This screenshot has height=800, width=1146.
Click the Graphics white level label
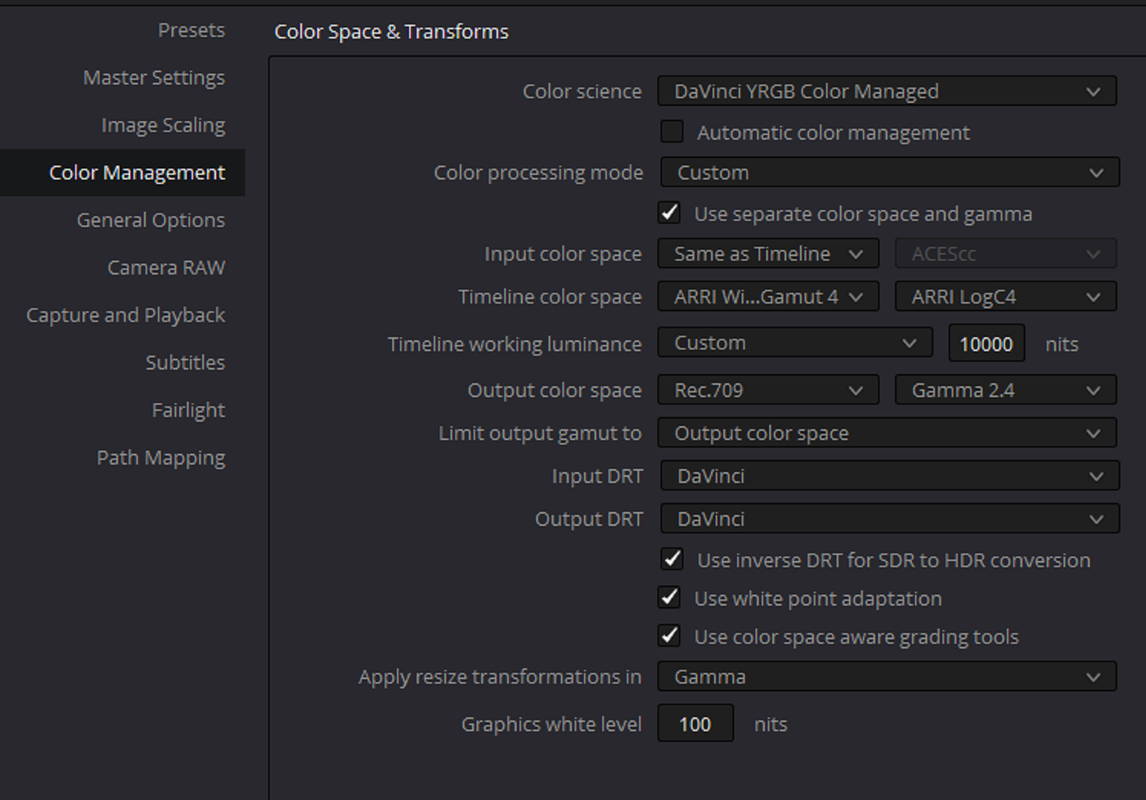point(551,724)
